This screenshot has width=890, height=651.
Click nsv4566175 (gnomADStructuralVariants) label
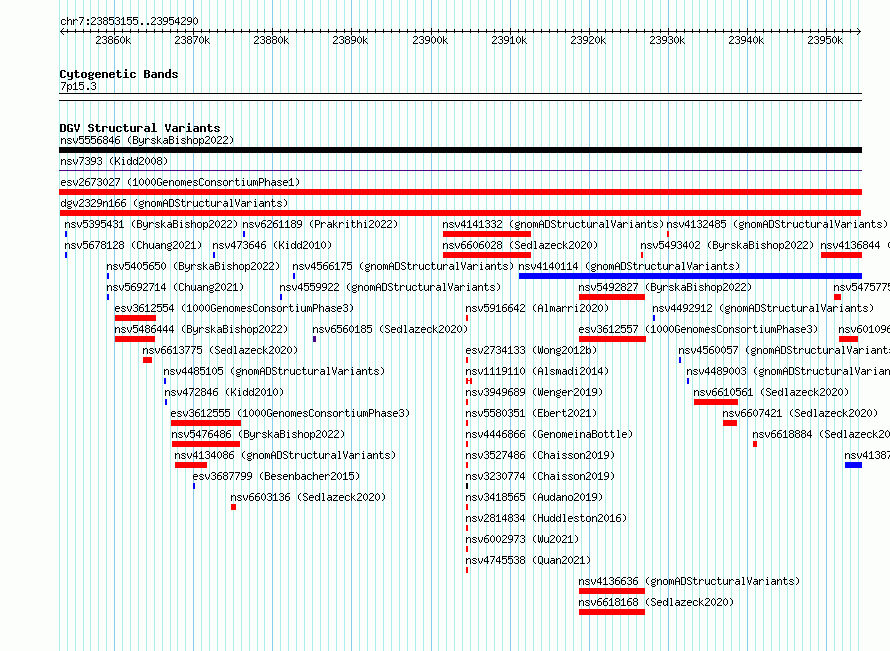tap(403, 266)
